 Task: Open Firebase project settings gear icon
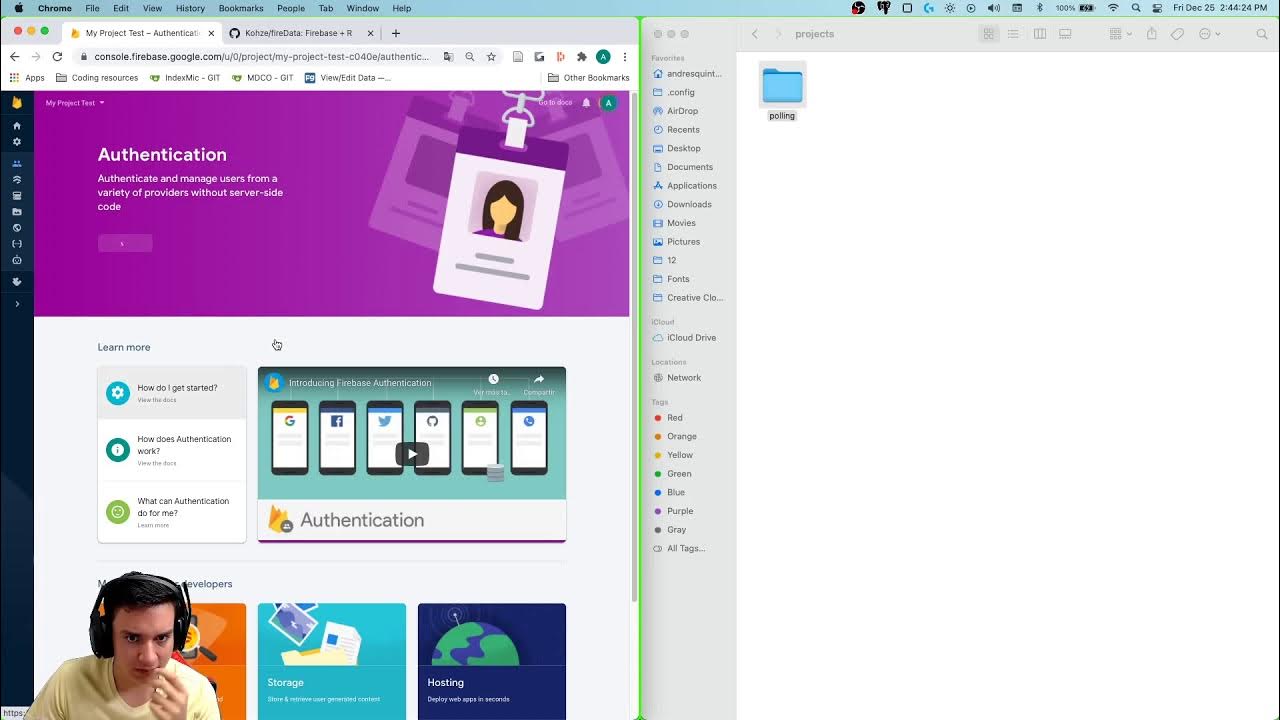coord(16,142)
